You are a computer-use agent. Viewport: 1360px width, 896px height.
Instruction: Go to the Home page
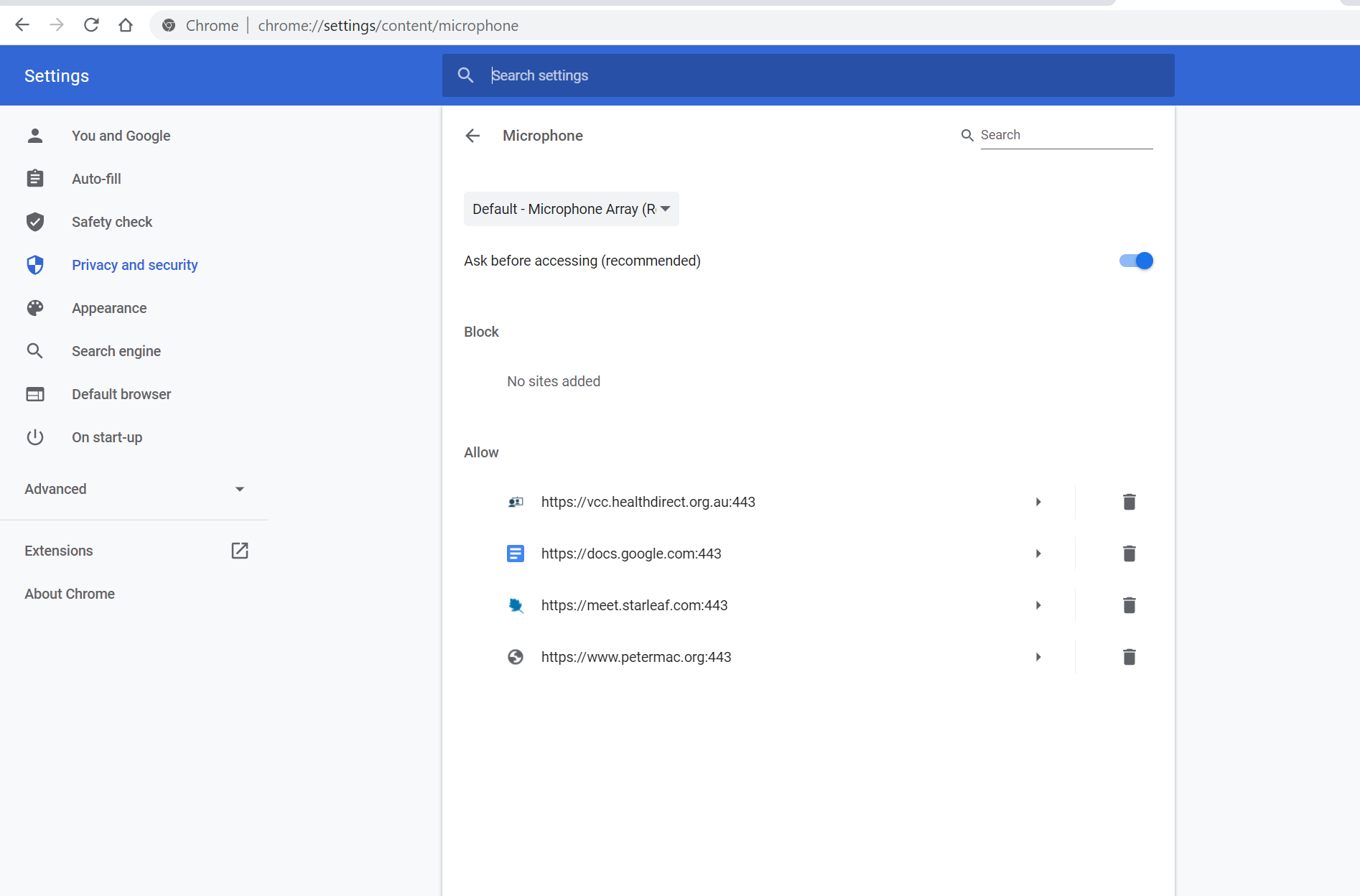tap(126, 25)
